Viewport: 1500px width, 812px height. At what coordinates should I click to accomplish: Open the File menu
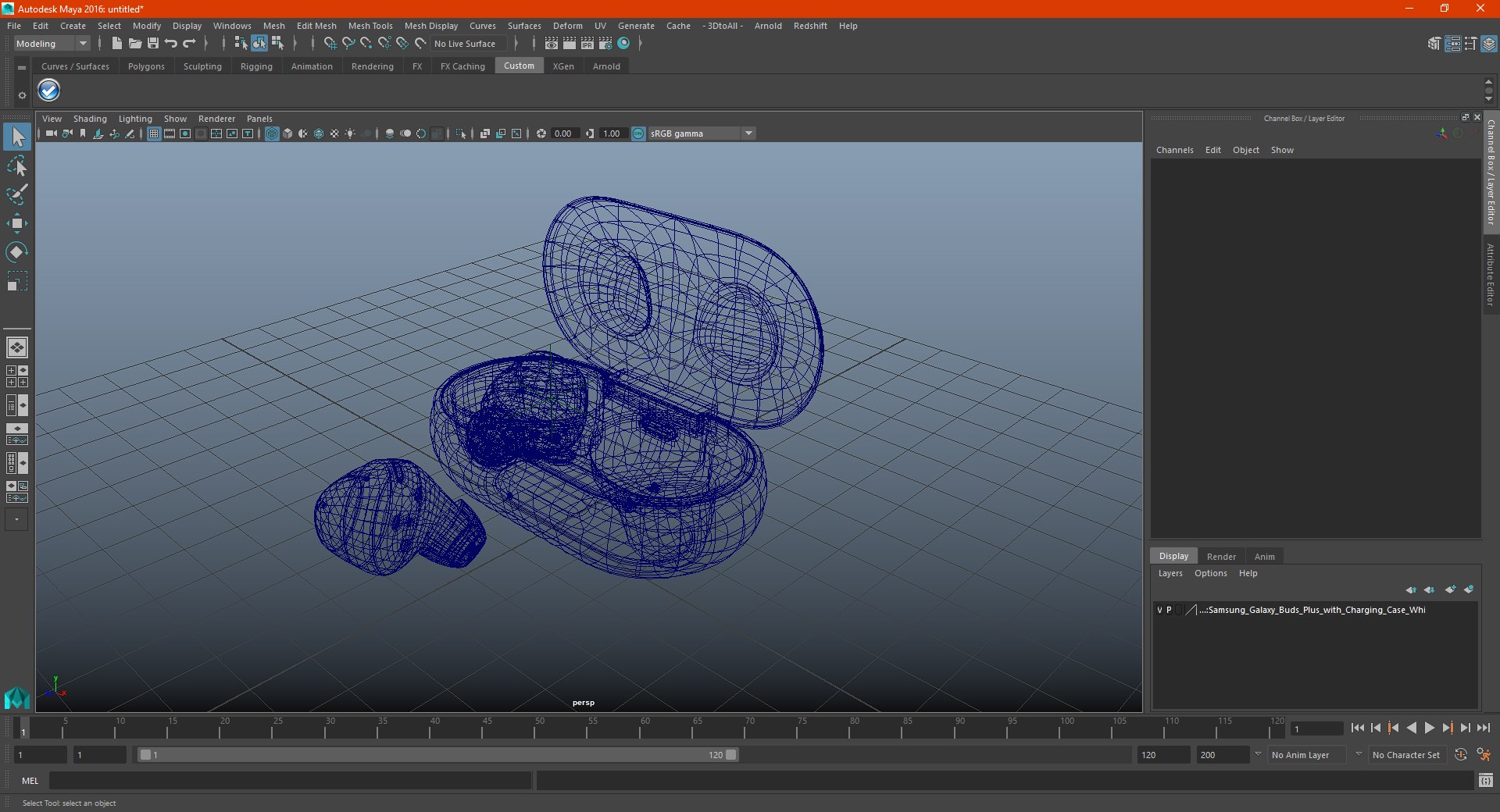(14, 26)
